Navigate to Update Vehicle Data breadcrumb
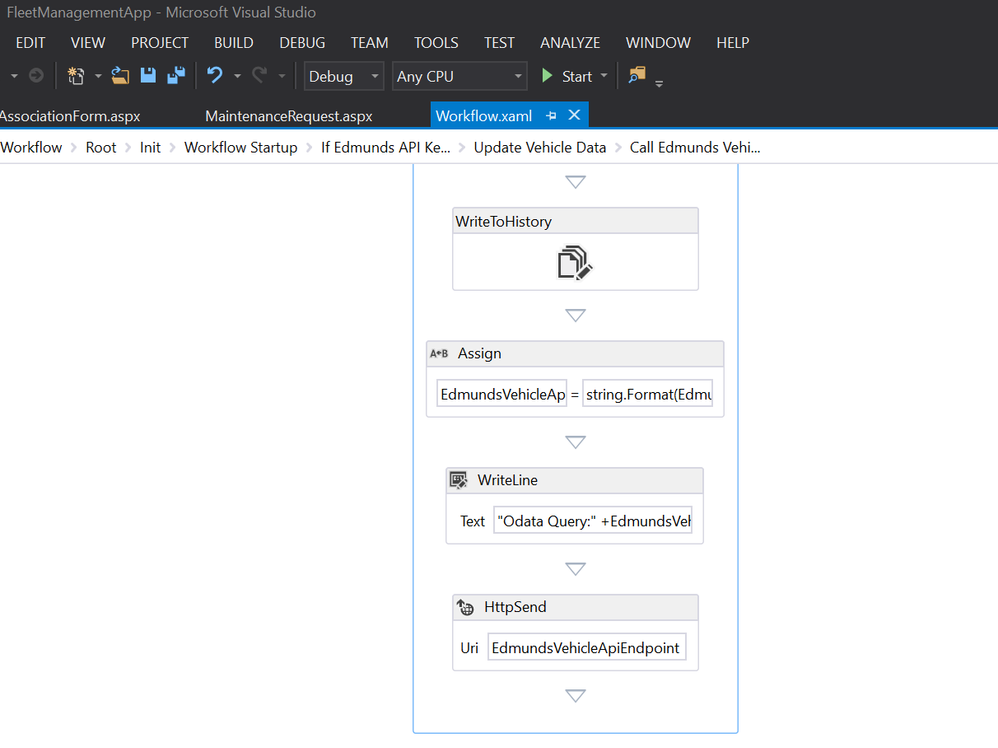Image resolution: width=998 pixels, height=748 pixels. pyautogui.click(x=540, y=148)
